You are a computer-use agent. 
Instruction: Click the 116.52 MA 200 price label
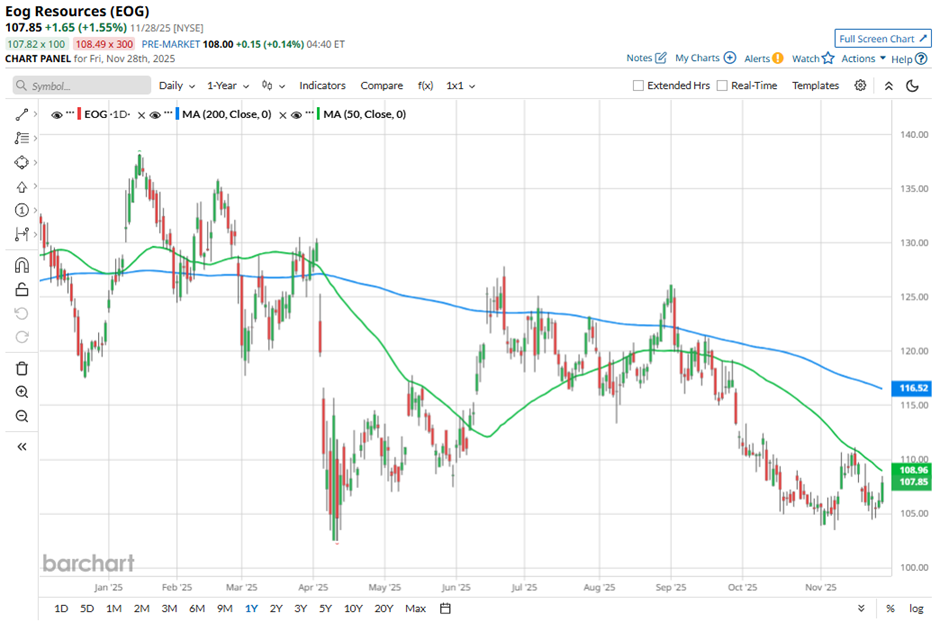911,388
